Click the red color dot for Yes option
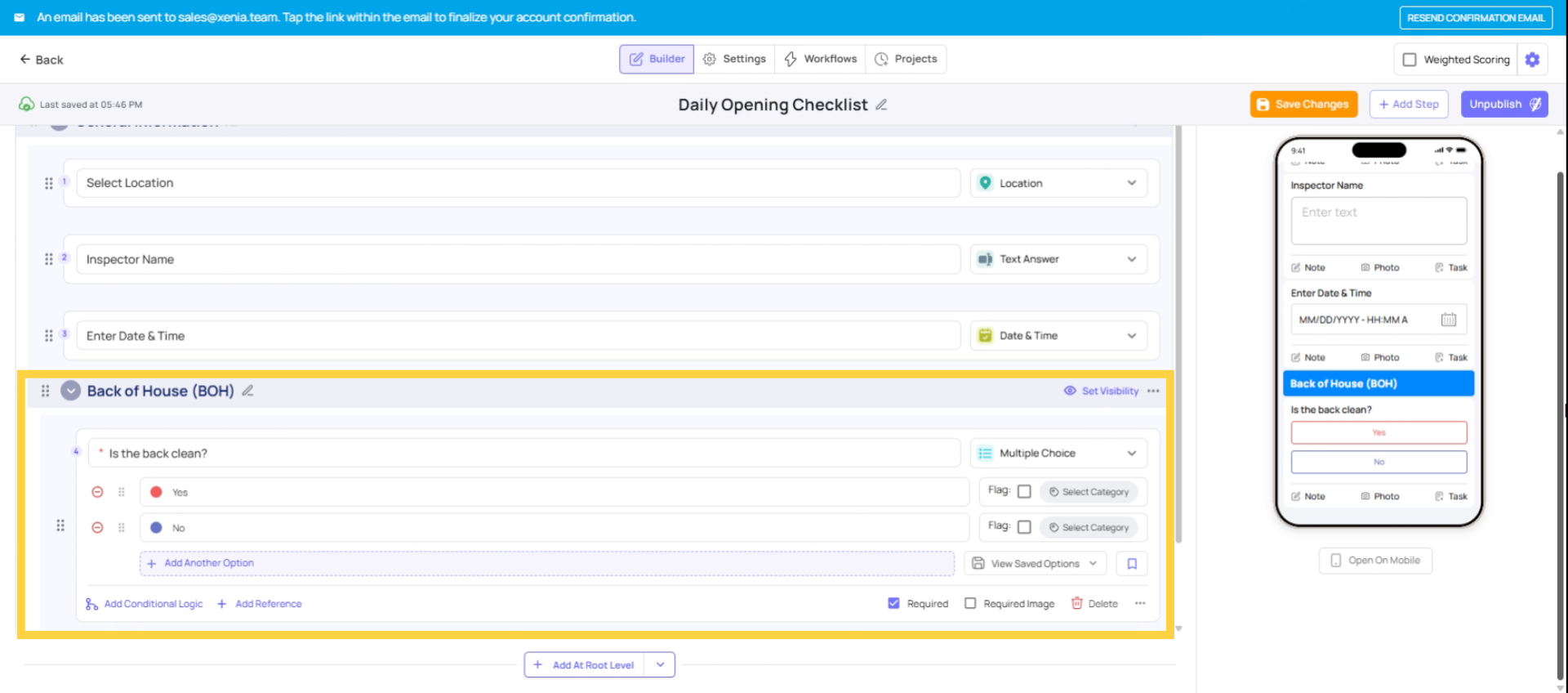The width and height of the screenshot is (1568, 693). tap(156, 492)
